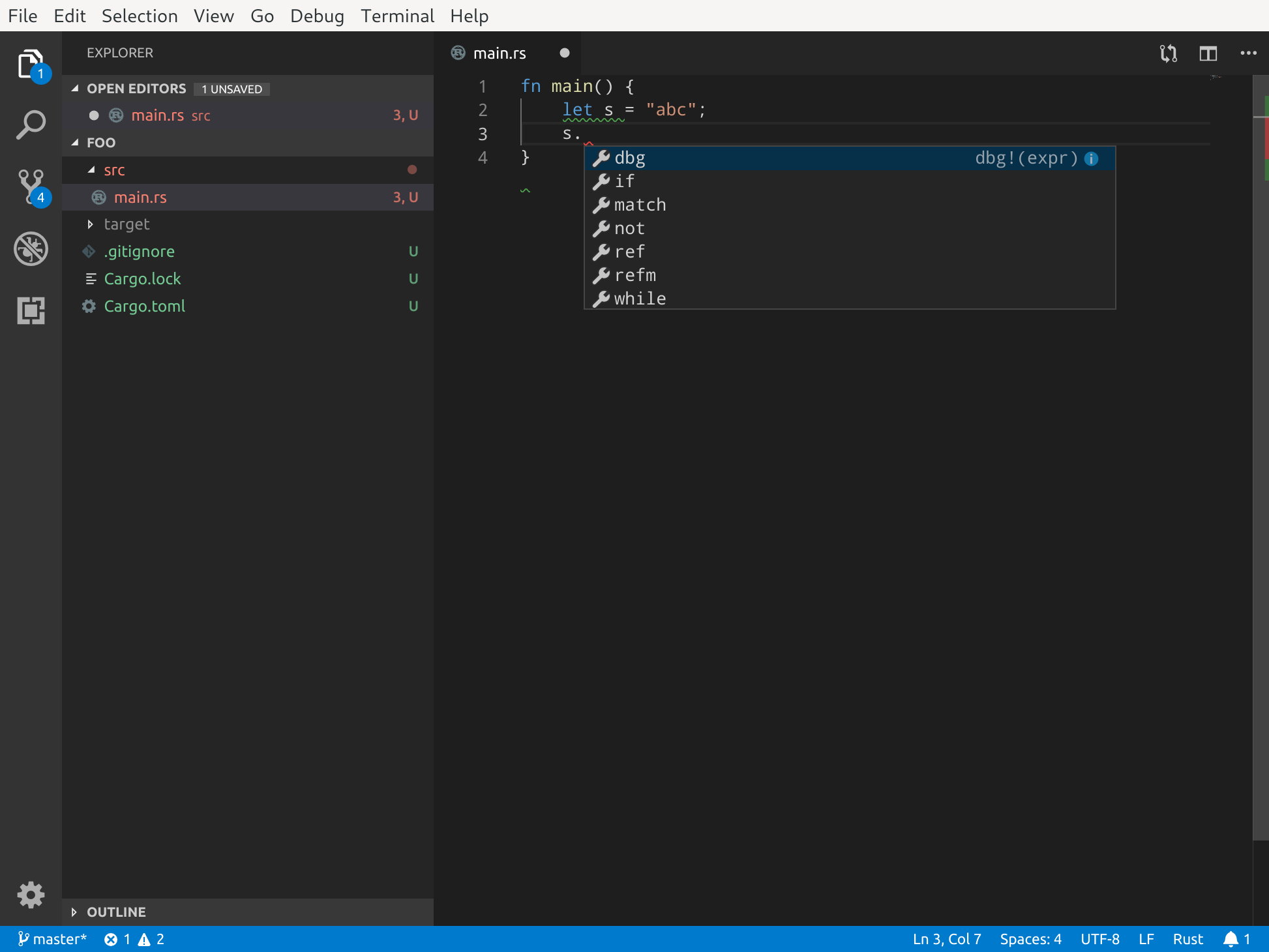
Task: Click the Explorer file icon in activity bar
Action: [x=30, y=63]
